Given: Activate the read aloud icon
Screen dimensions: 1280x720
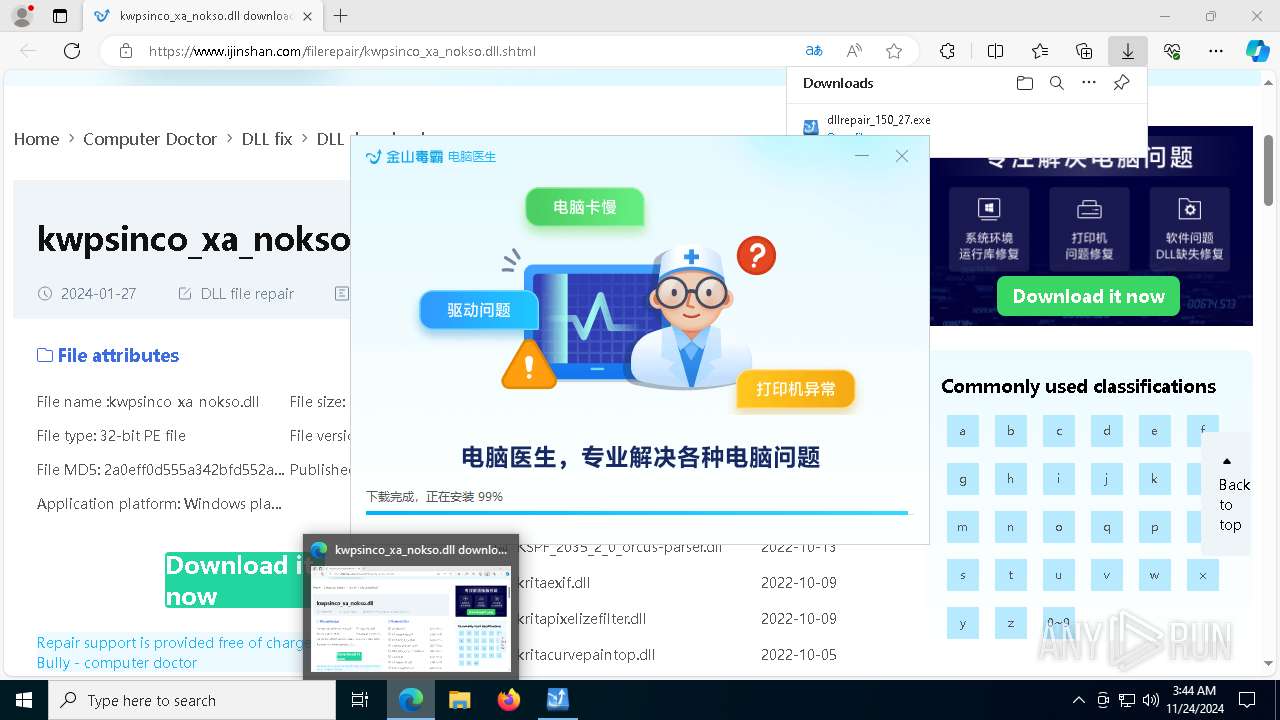Looking at the screenshot, I should (x=854, y=51).
